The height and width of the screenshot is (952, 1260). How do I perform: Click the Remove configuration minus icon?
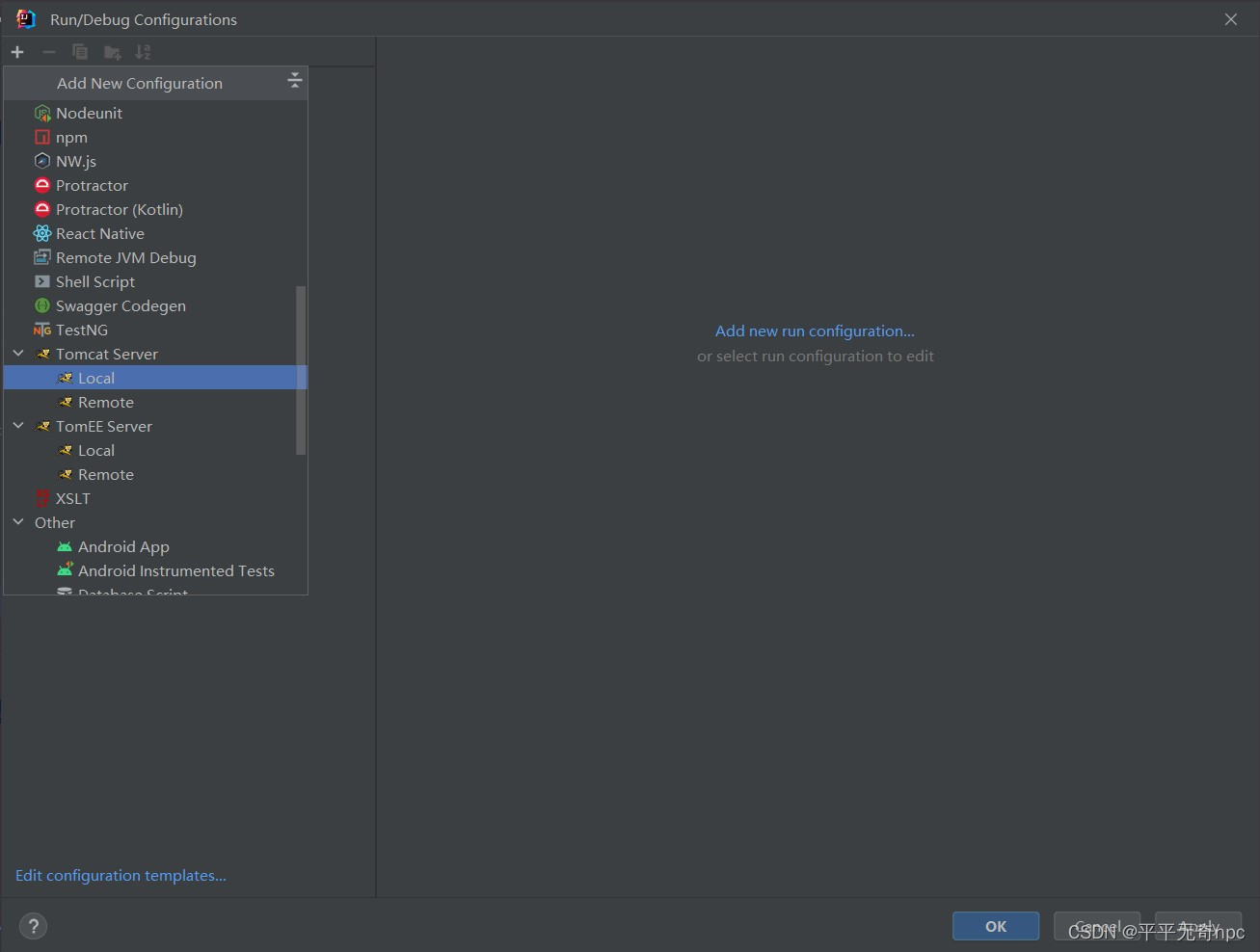pyautogui.click(x=48, y=52)
